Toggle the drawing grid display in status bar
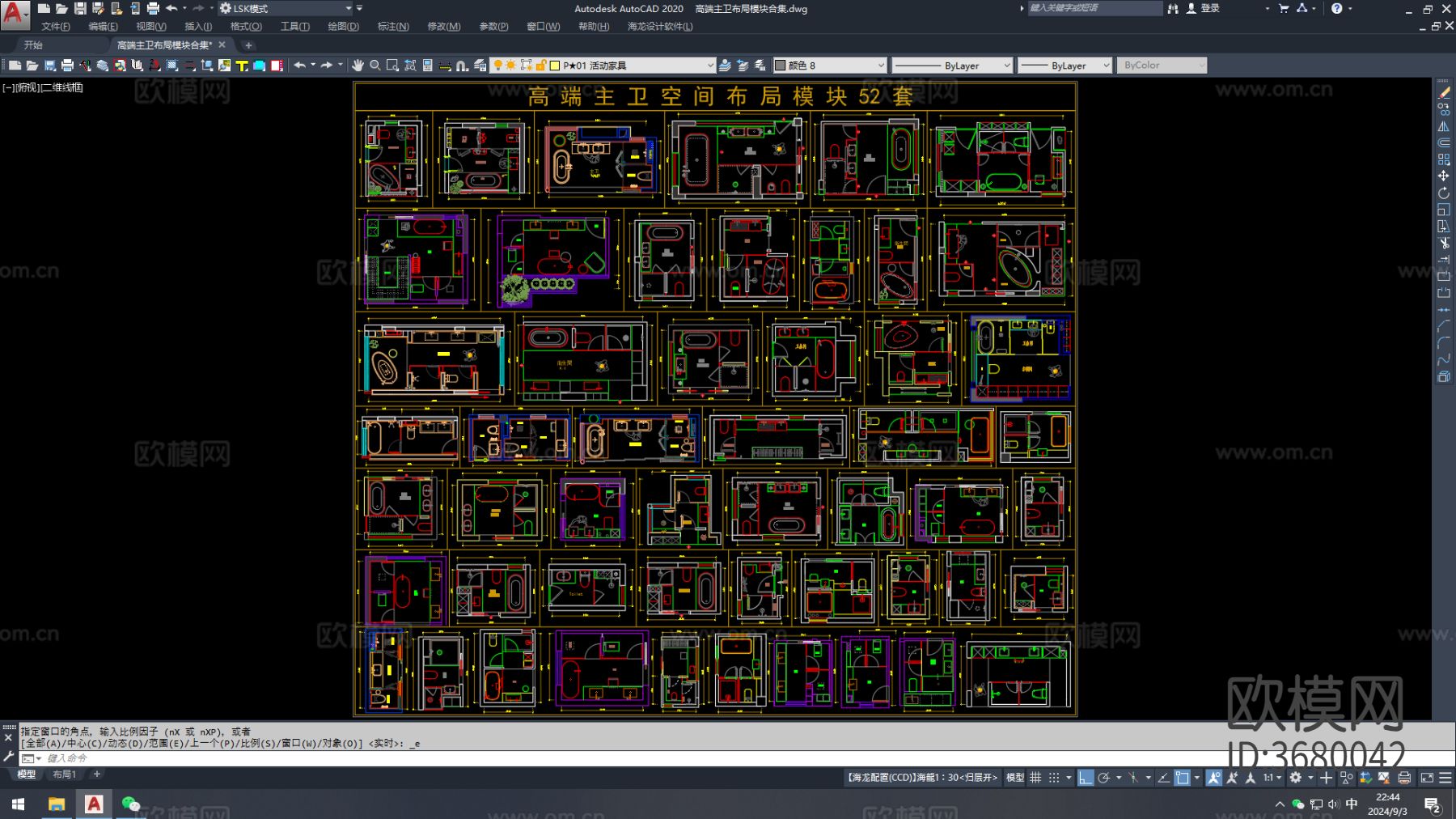Viewport: 1456px width, 819px height. pos(1035,778)
